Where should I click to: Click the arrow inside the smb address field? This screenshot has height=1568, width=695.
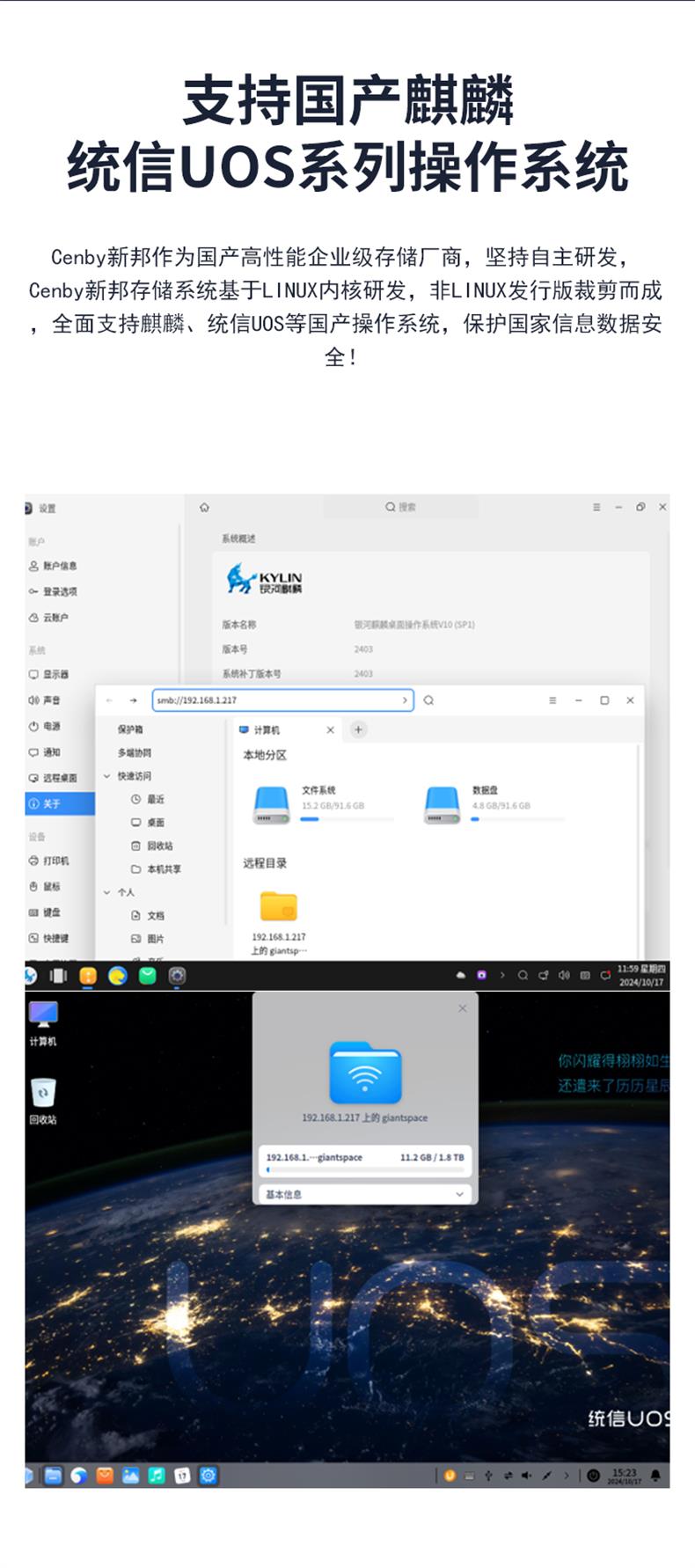click(x=405, y=700)
